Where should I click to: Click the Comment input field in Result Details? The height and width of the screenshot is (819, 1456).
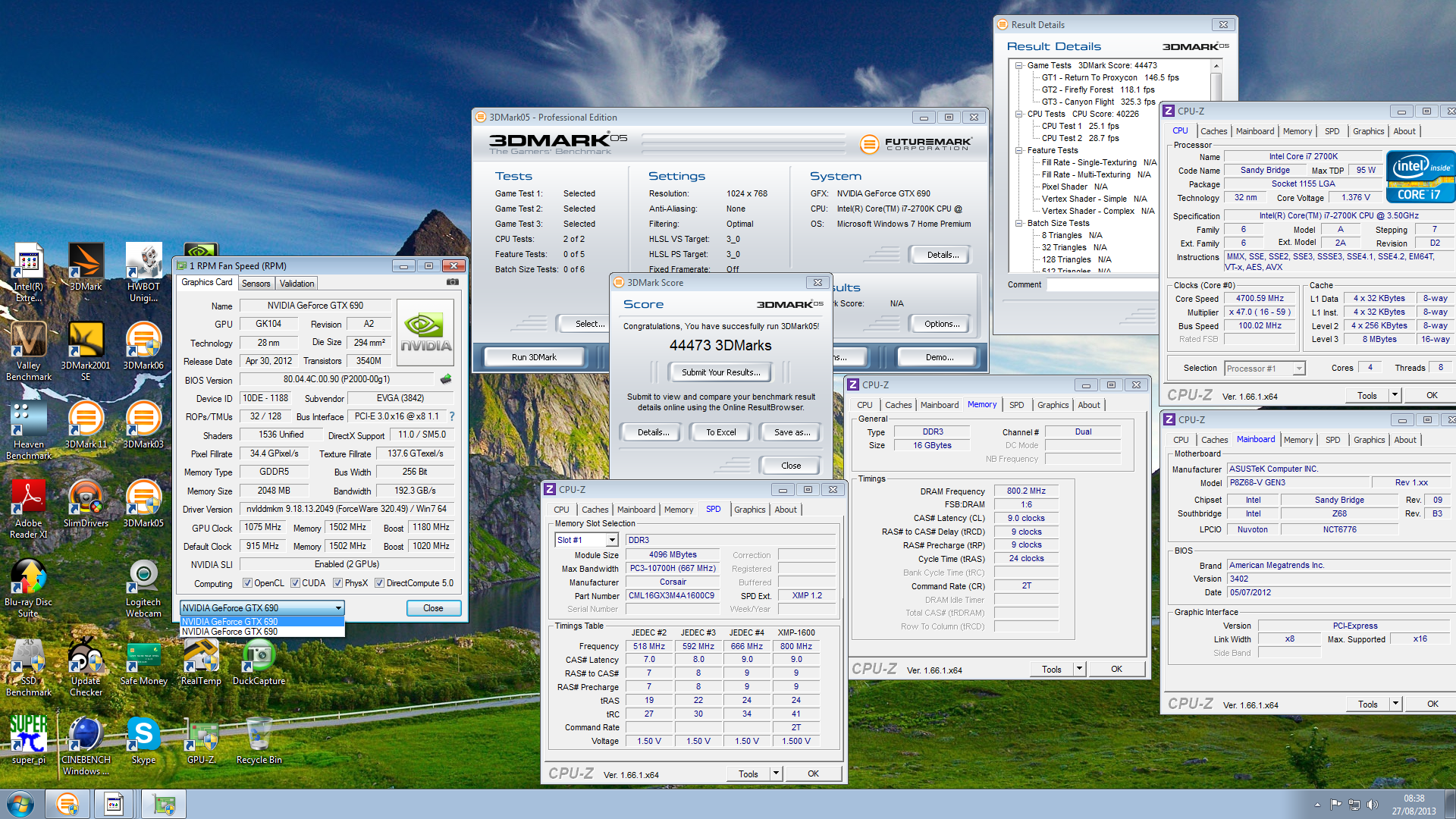tap(1101, 284)
